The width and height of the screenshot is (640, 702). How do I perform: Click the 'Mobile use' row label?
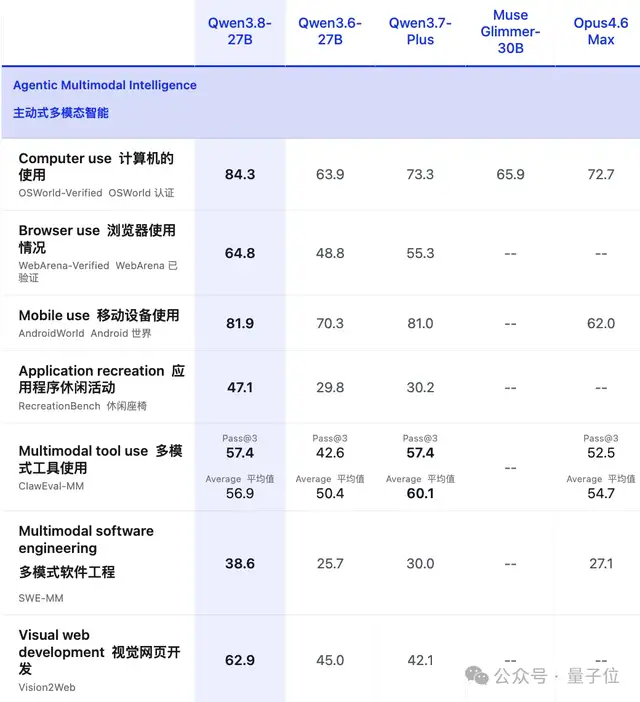54,316
